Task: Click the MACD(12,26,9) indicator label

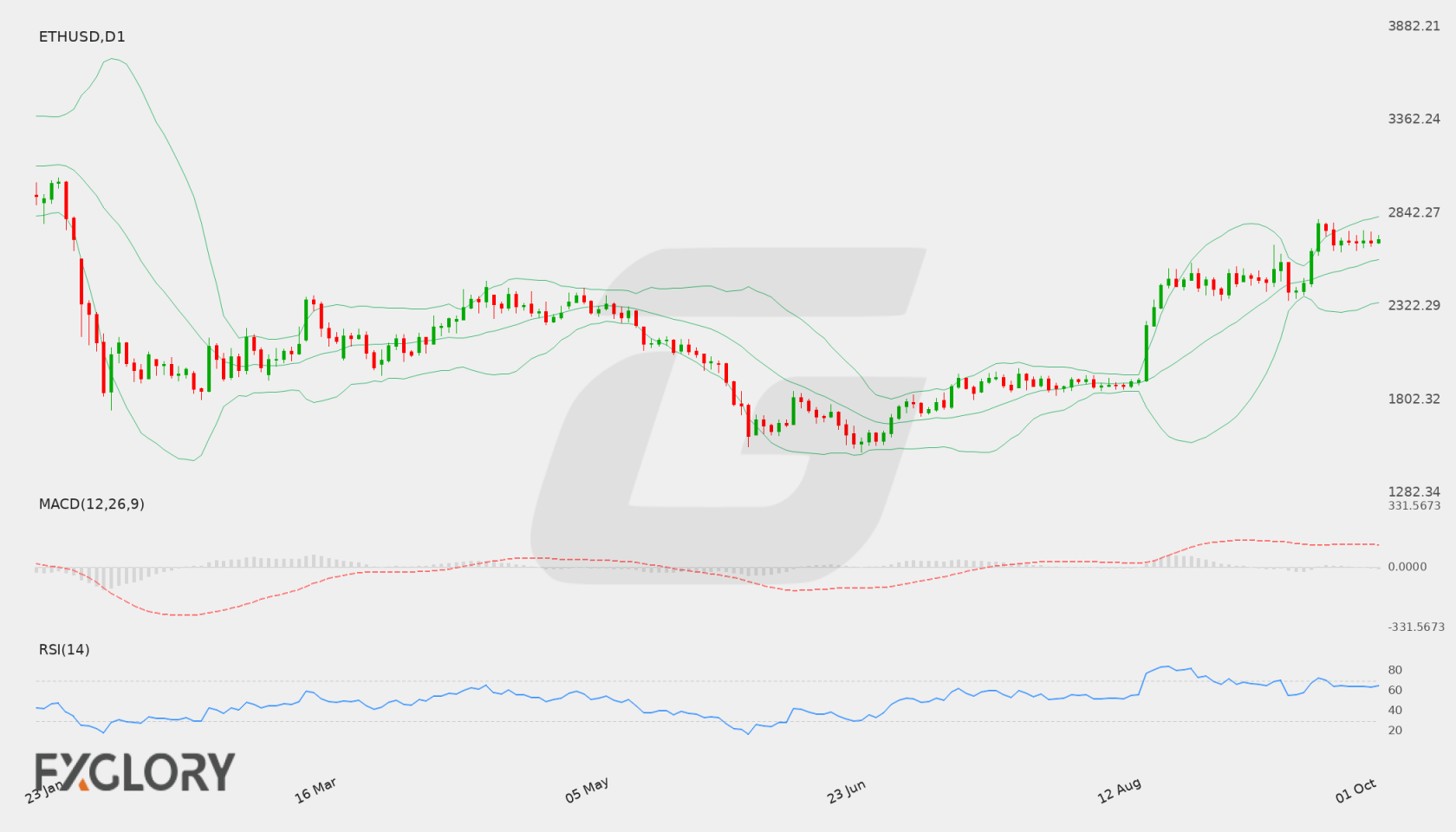Action: point(92,504)
